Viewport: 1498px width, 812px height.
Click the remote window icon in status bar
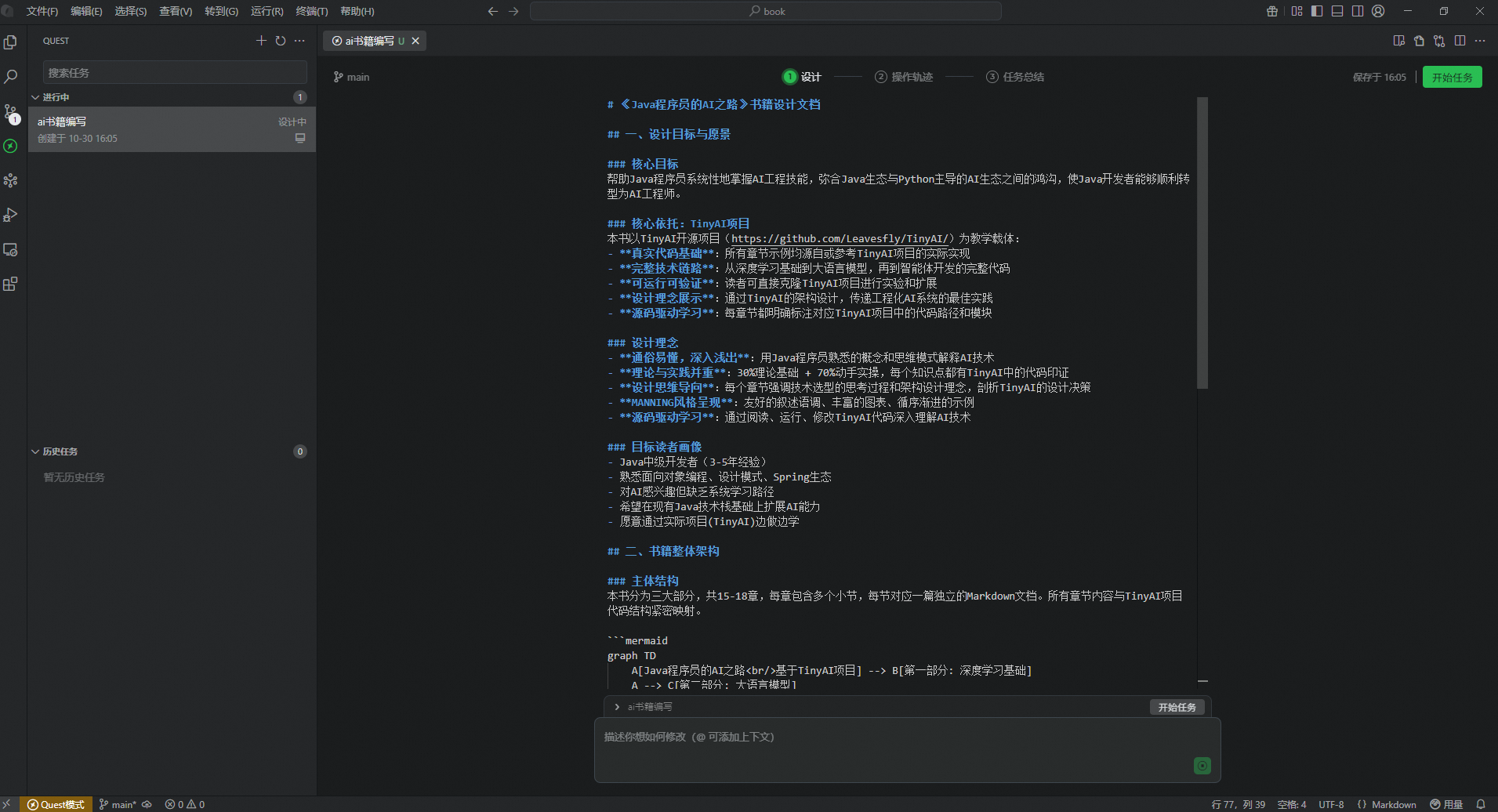8,804
